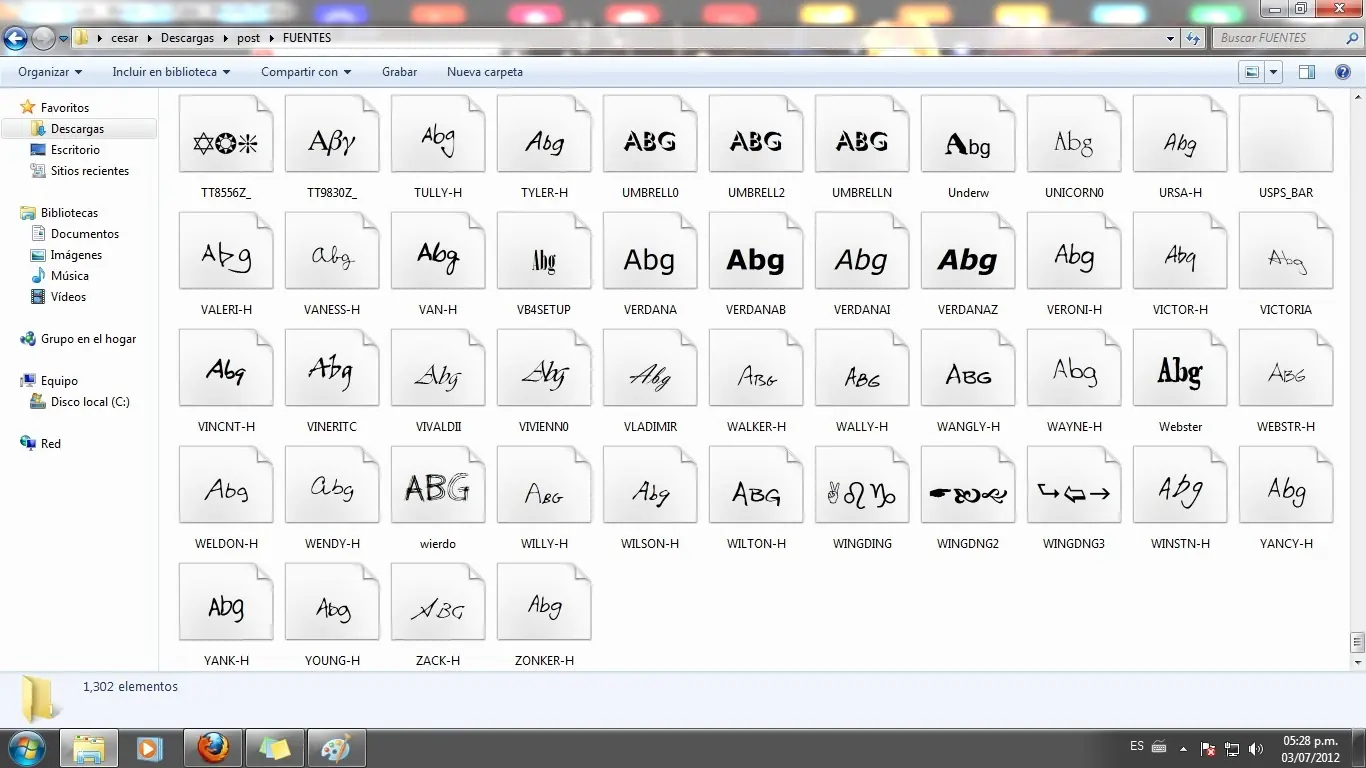Select the blank USPS_BAR font file
The image size is (1366, 768).
(x=1286, y=147)
